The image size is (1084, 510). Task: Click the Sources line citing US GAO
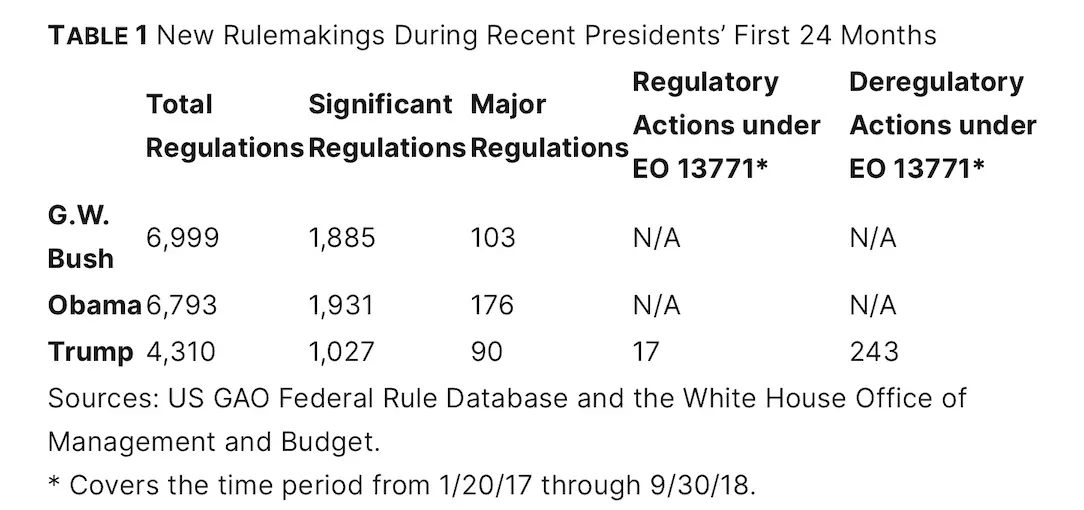[507, 397]
